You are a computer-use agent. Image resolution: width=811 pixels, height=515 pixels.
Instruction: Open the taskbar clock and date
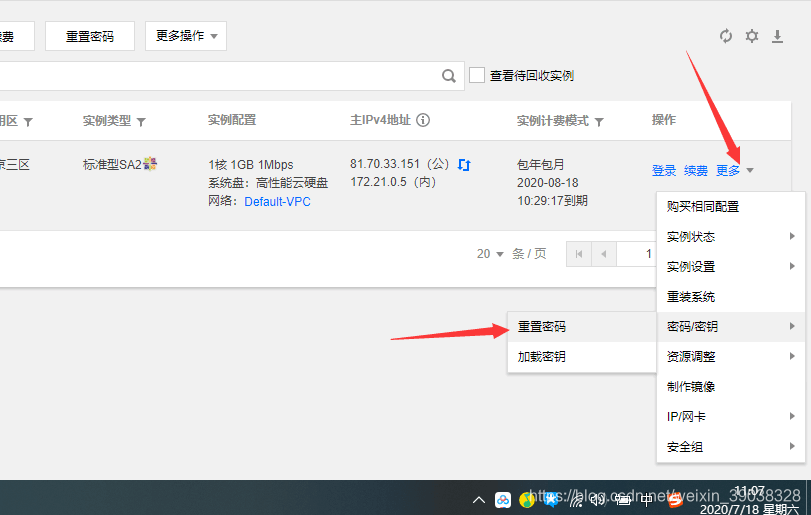pos(749,499)
